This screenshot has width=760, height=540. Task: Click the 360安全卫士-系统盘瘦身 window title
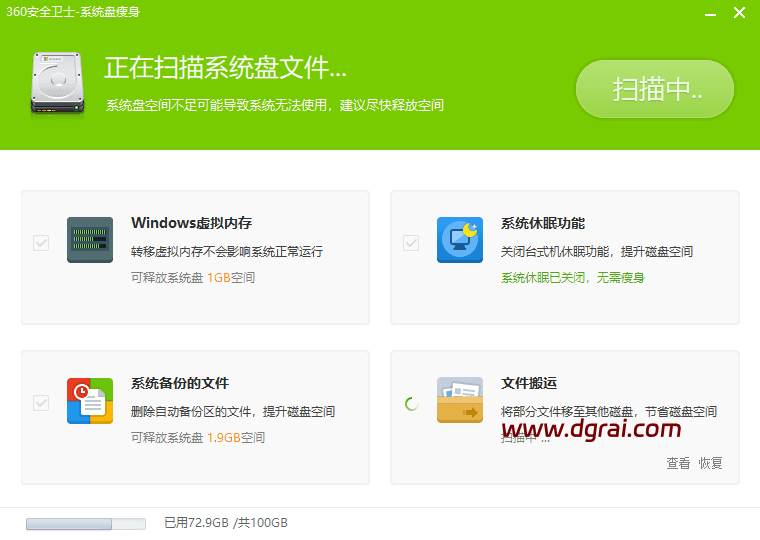(73, 12)
